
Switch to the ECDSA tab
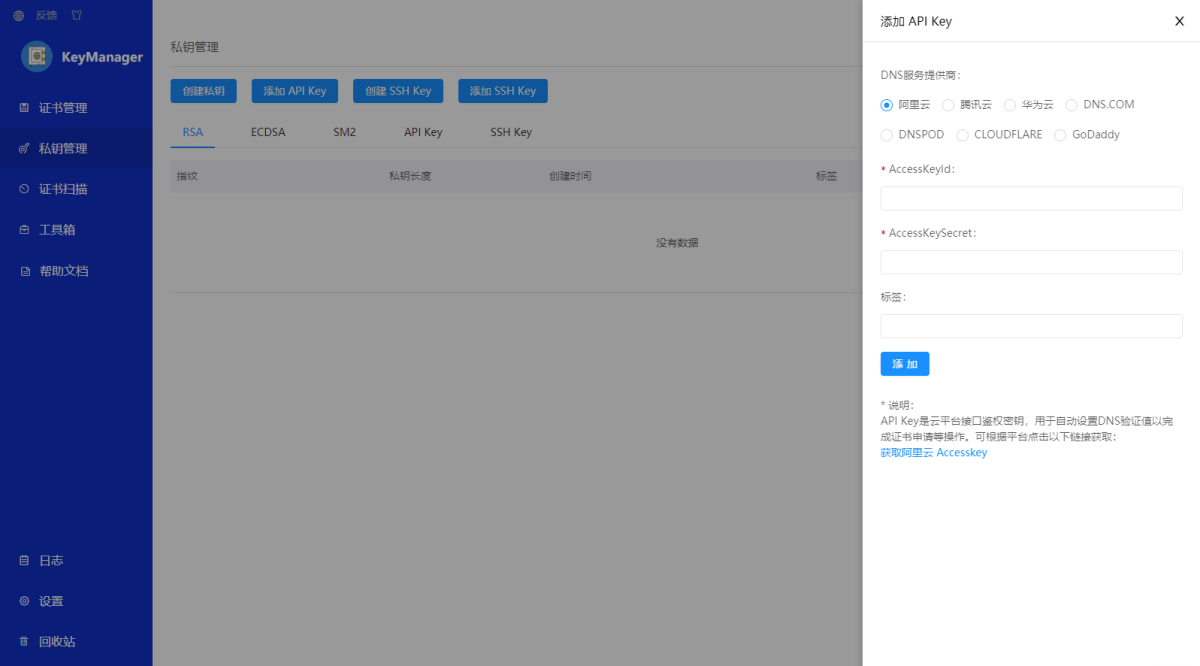click(268, 132)
